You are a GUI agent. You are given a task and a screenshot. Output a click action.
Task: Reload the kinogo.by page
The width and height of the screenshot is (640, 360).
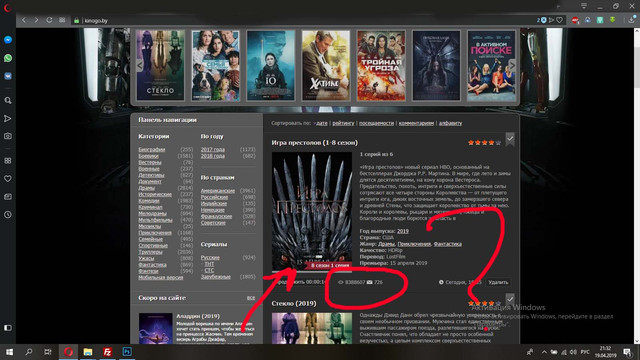pos(49,20)
